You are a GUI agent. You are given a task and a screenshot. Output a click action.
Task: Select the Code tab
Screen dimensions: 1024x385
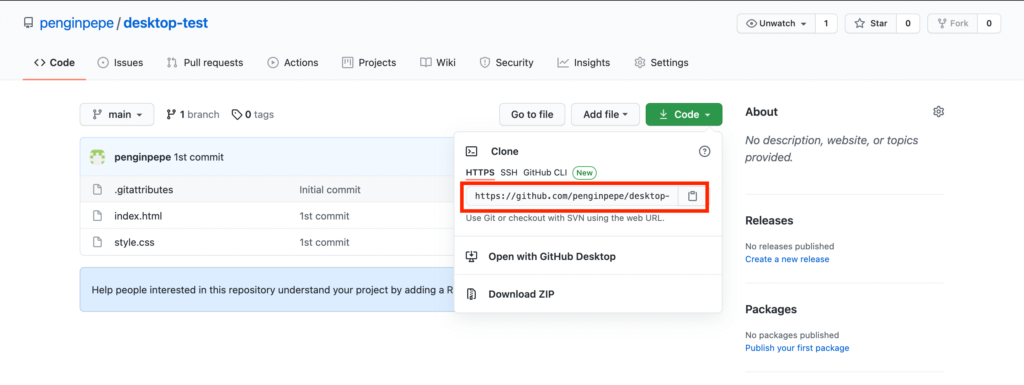(54, 63)
